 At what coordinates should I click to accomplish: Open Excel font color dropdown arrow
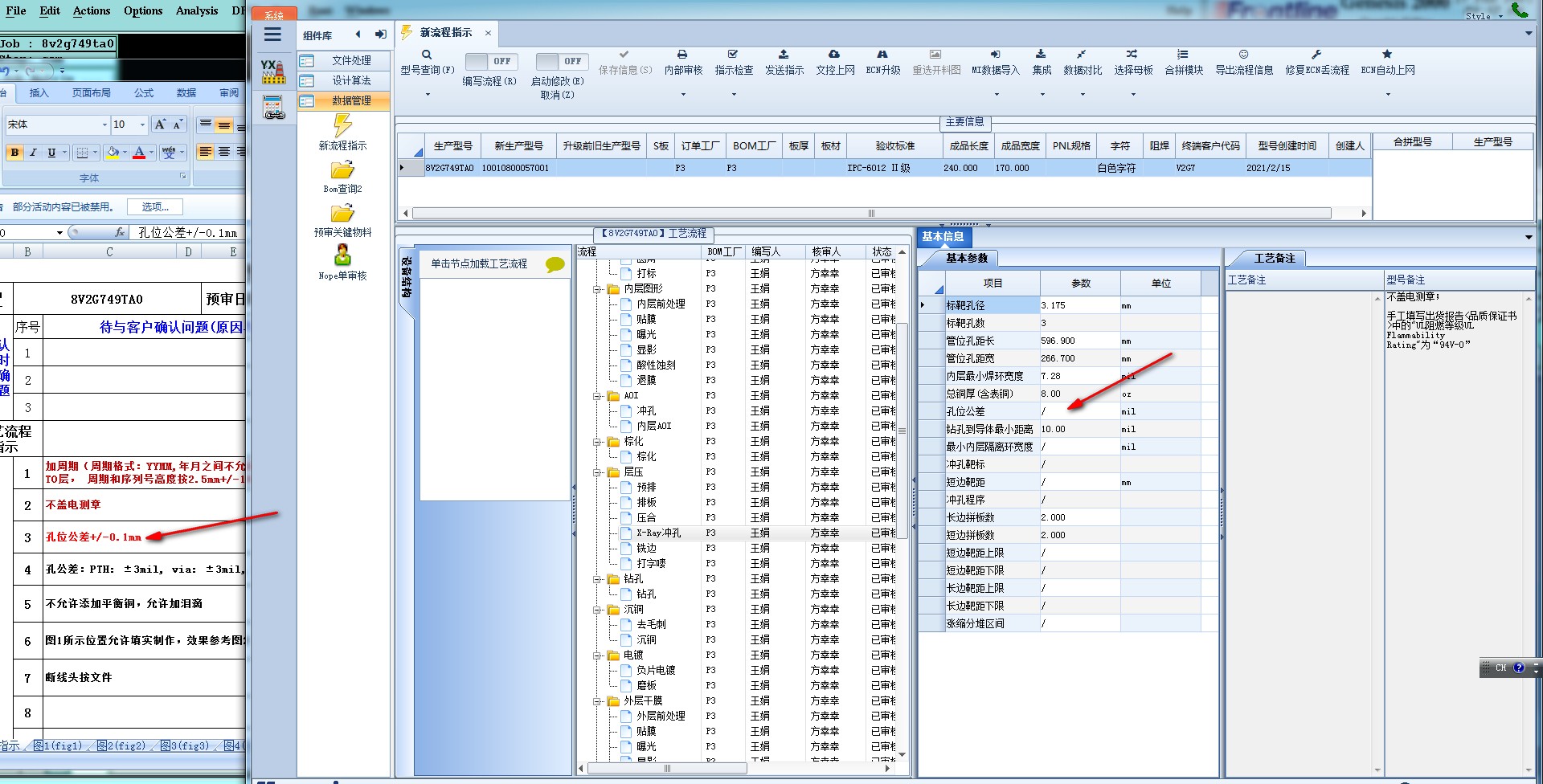coord(151,152)
